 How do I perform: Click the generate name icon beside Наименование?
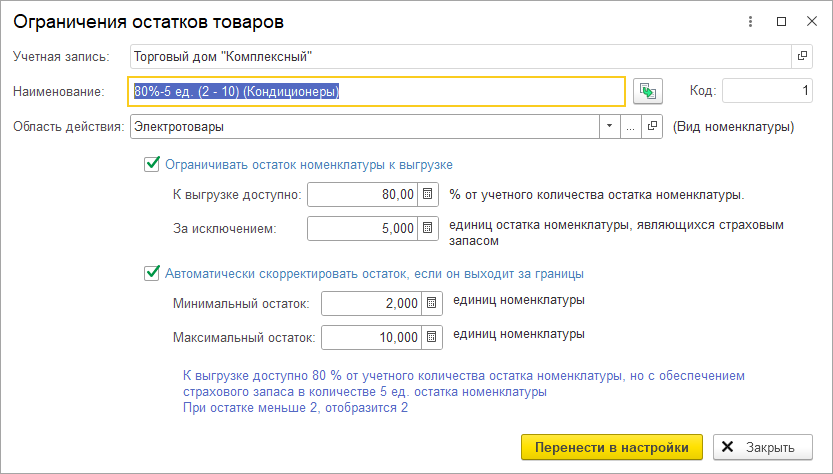[x=649, y=91]
